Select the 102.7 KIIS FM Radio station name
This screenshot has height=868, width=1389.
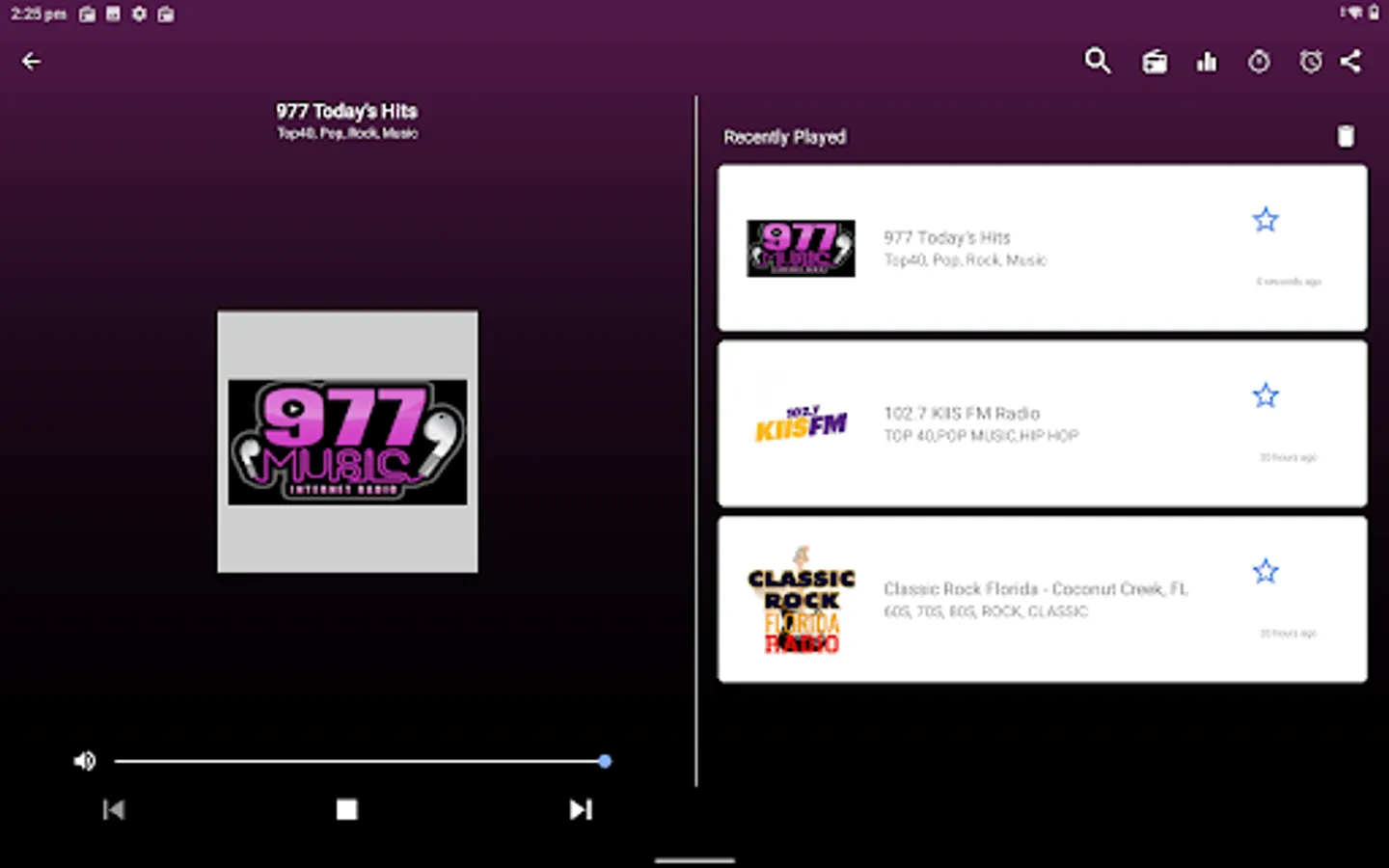tap(962, 413)
